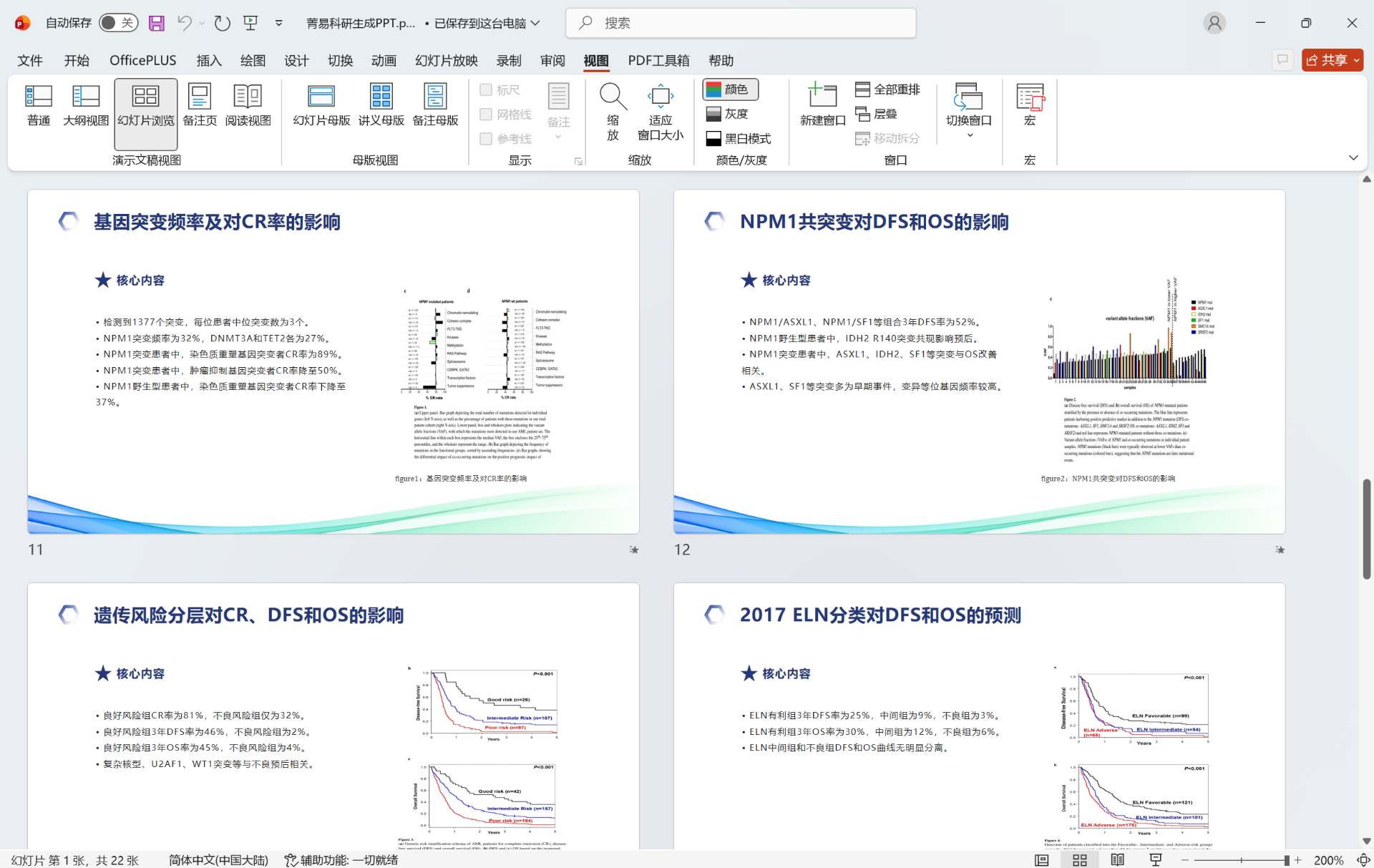Open Slide Master (幻灯片母版) view
This screenshot has height=868, width=1374.
point(321,105)
